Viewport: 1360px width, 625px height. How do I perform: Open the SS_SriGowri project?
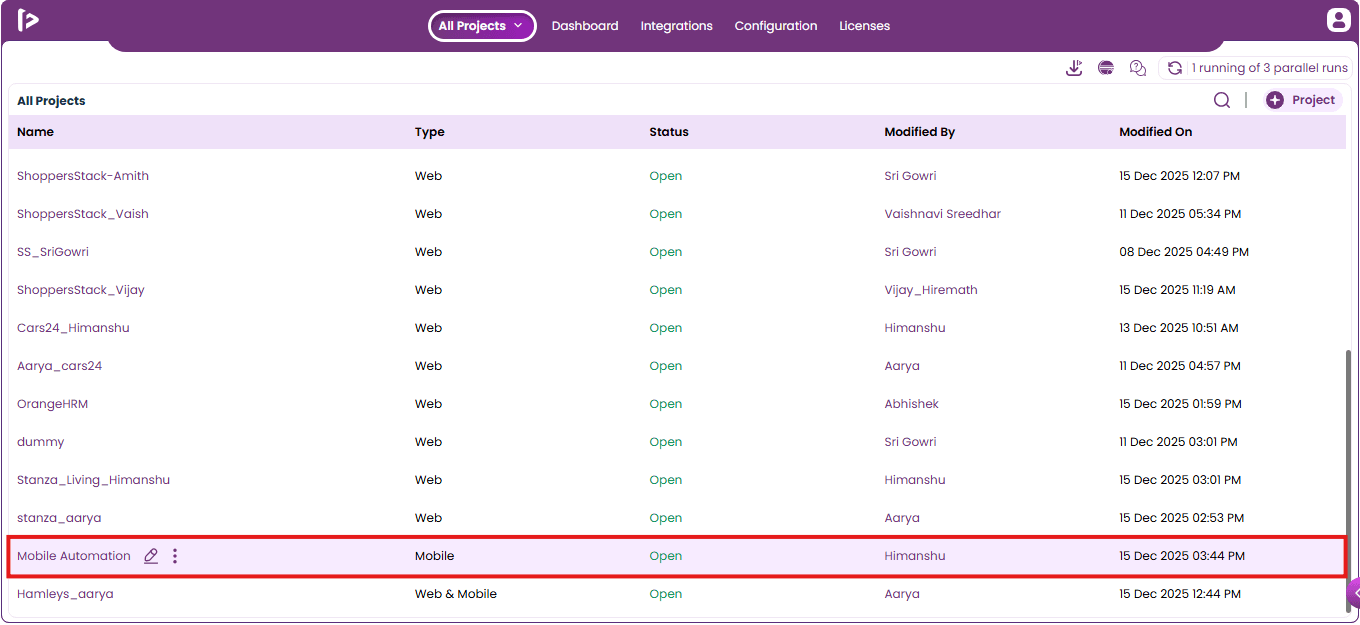[53, 252]
